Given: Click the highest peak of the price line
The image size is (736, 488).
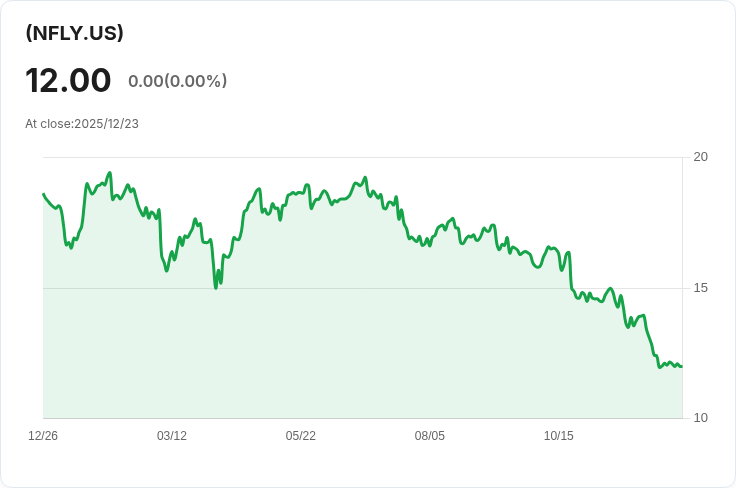Looking at the screenshot, I should tap(110, 173).
